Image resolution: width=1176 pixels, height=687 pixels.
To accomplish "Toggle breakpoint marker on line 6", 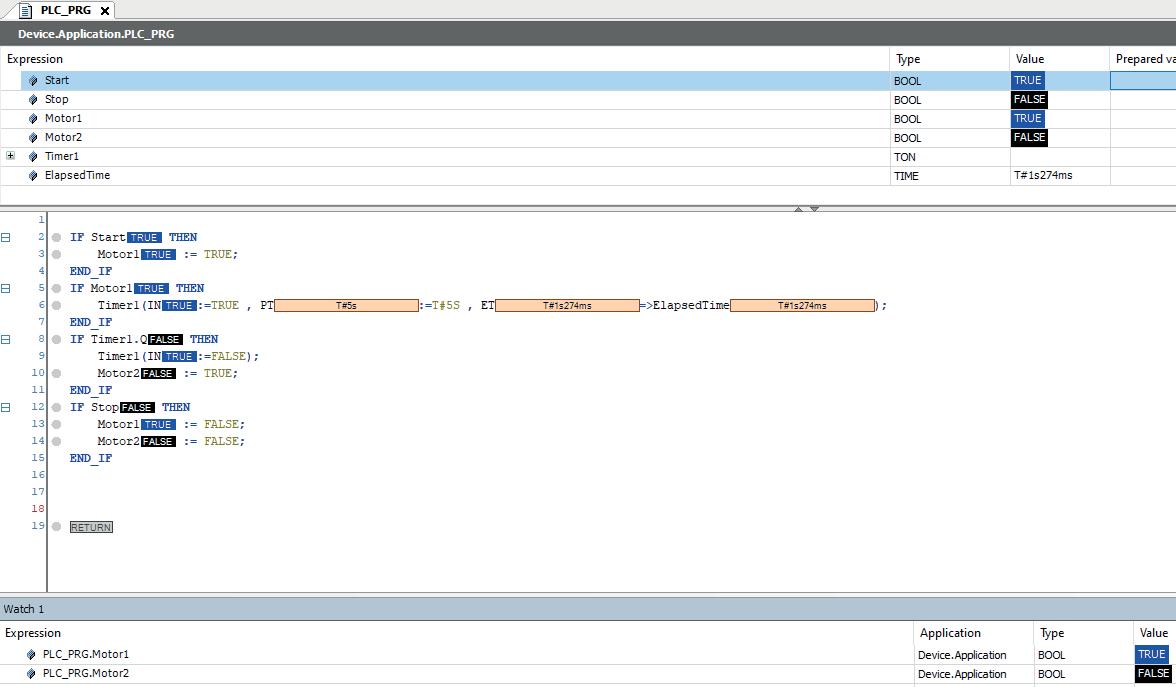I will pyautogui.click(x=56, y=305).
